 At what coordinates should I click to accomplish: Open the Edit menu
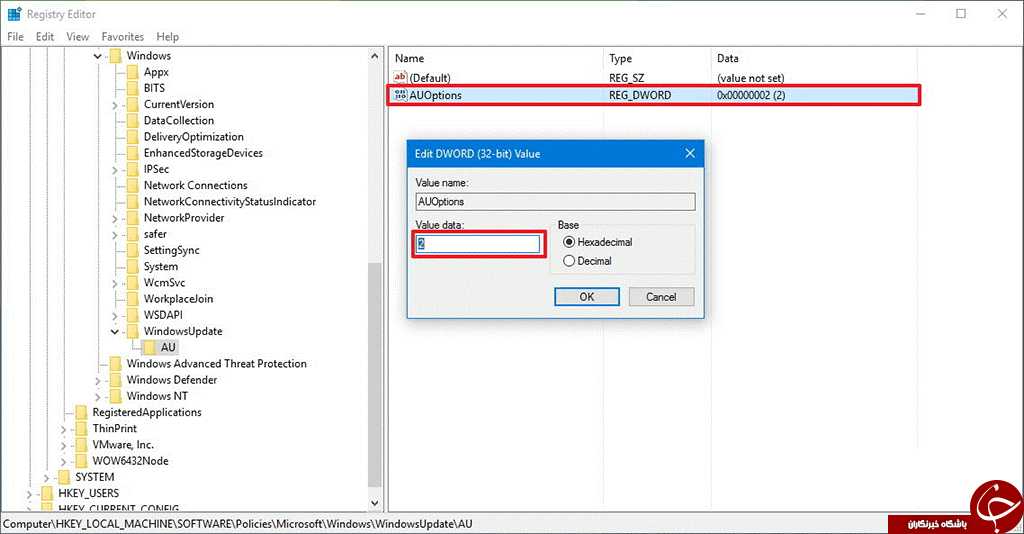pyautogui.click(x=44, y=37)
